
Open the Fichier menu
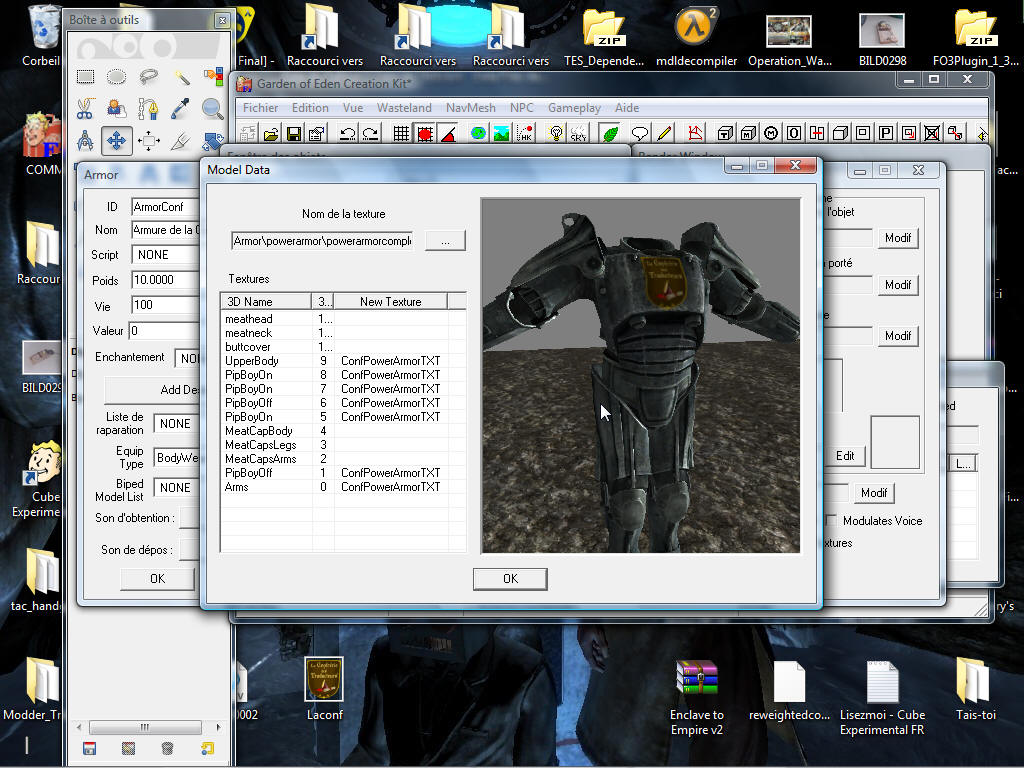tap(260, 108)
